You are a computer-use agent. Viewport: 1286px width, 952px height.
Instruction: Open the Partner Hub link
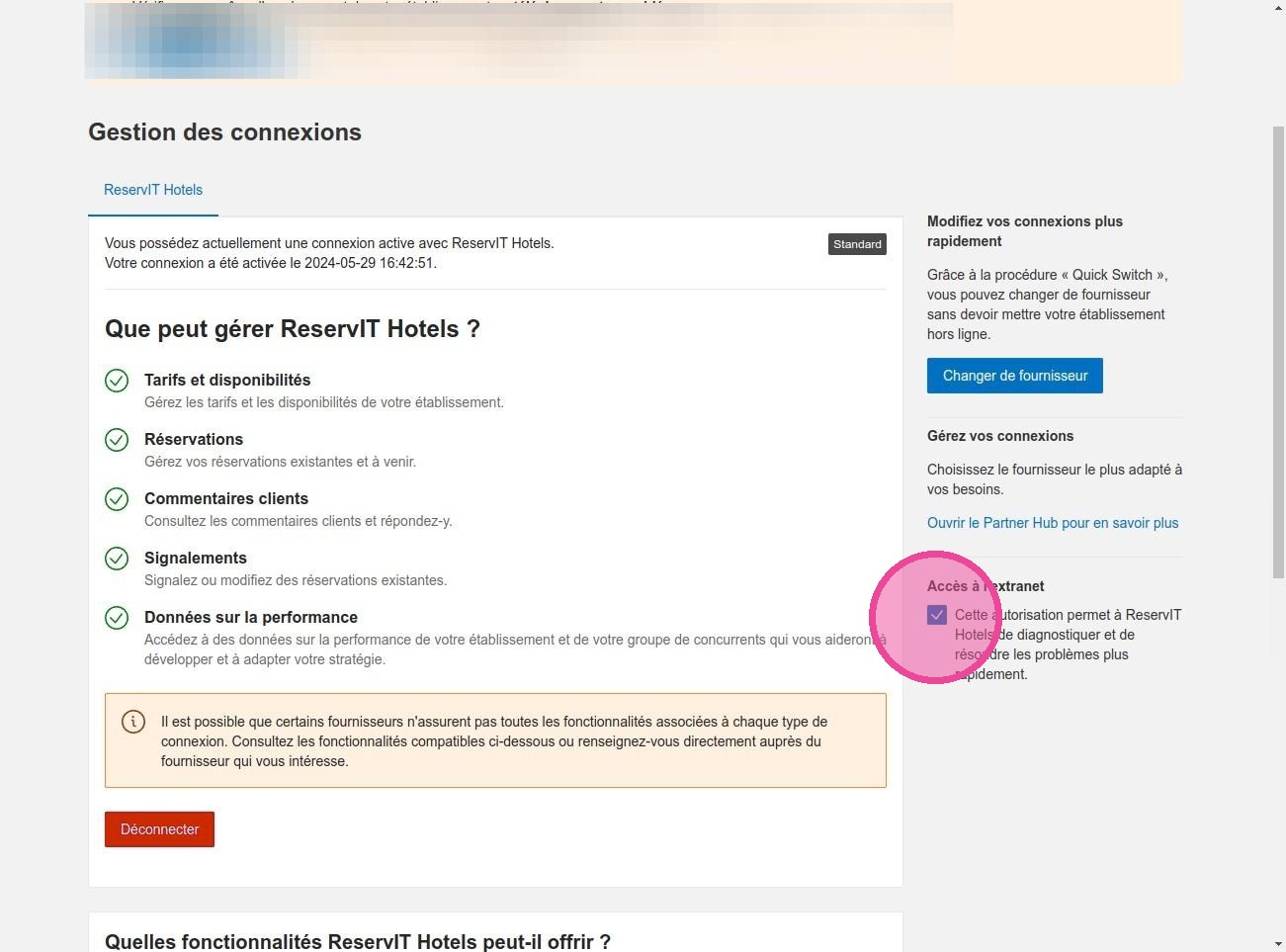1053,523
